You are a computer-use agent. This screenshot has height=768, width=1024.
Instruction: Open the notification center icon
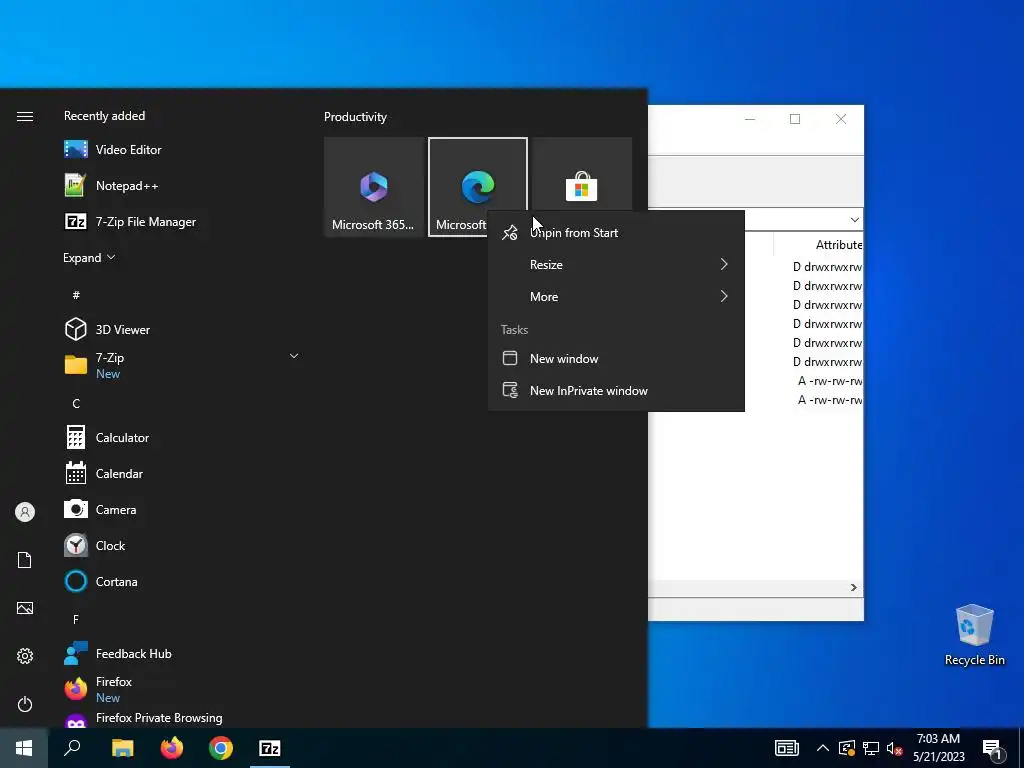(993, 749)
